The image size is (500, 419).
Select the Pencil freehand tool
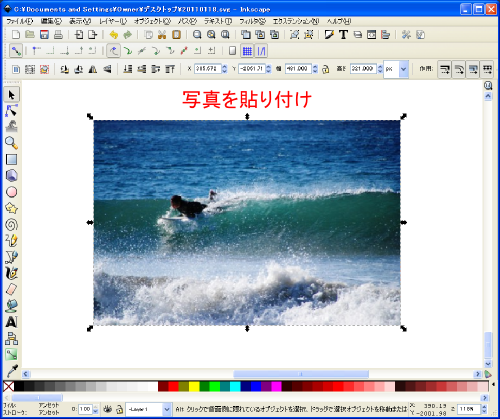coord(12,241)
